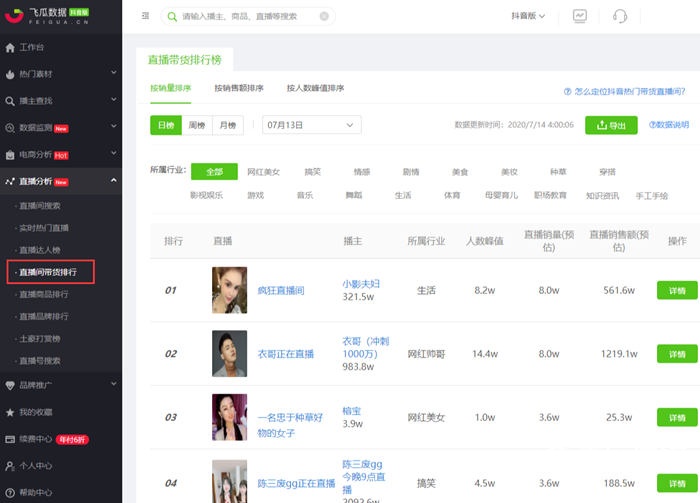Toggle the sidebar collapse hamburger icon

pos(146,16)
